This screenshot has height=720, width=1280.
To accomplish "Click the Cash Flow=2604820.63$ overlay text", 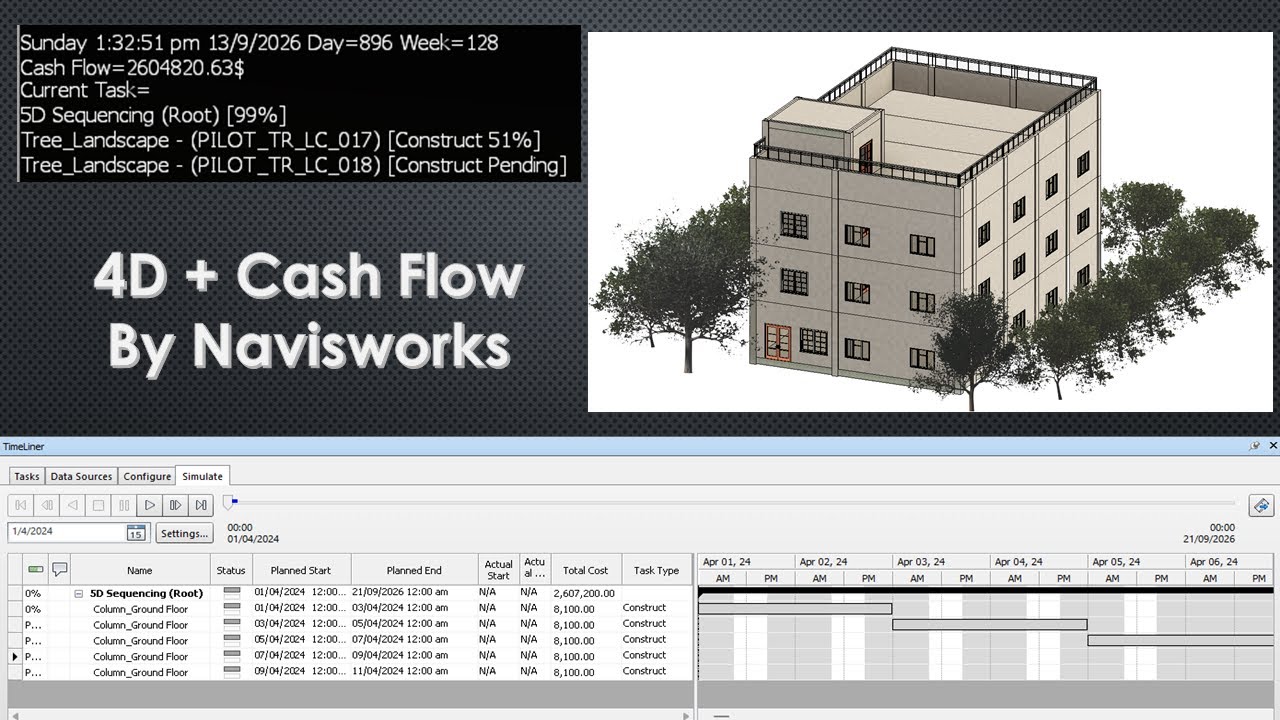I will coord(132,68).
